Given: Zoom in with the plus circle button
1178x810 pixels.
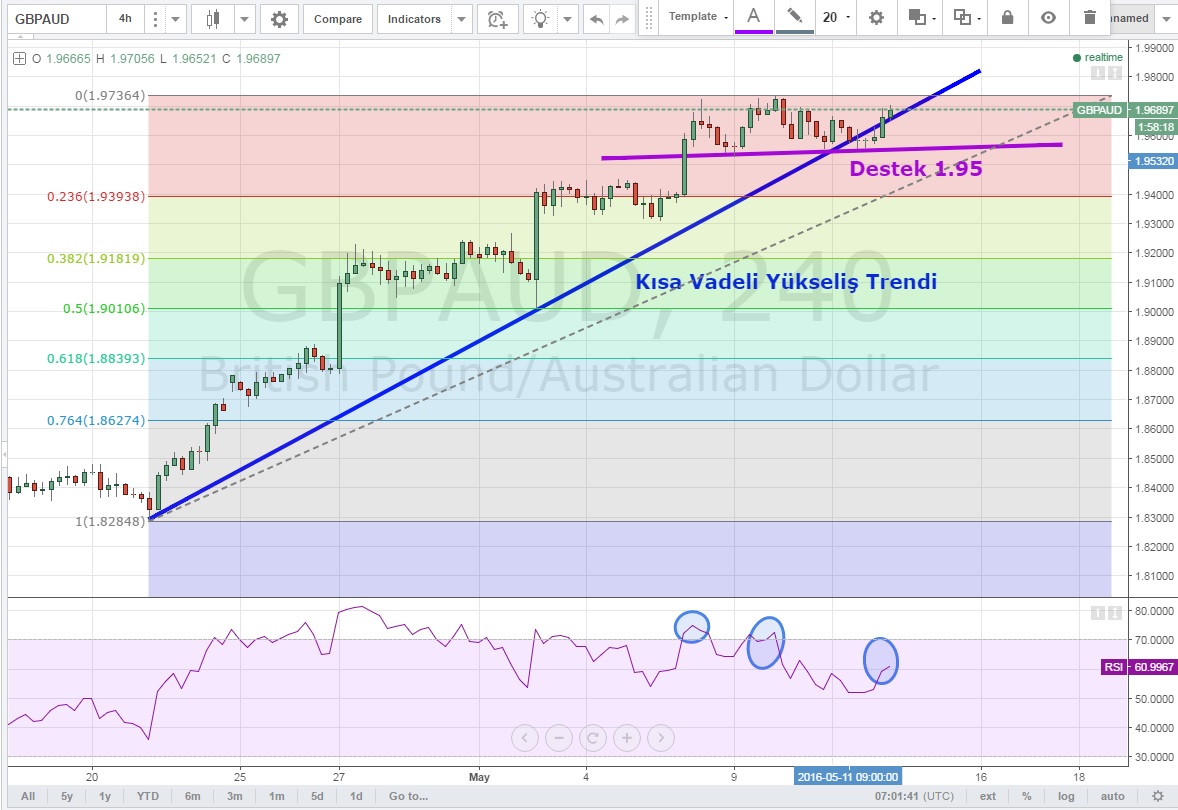Looking at the screenshot, I should pyautogui.click(x=627, y=739).
